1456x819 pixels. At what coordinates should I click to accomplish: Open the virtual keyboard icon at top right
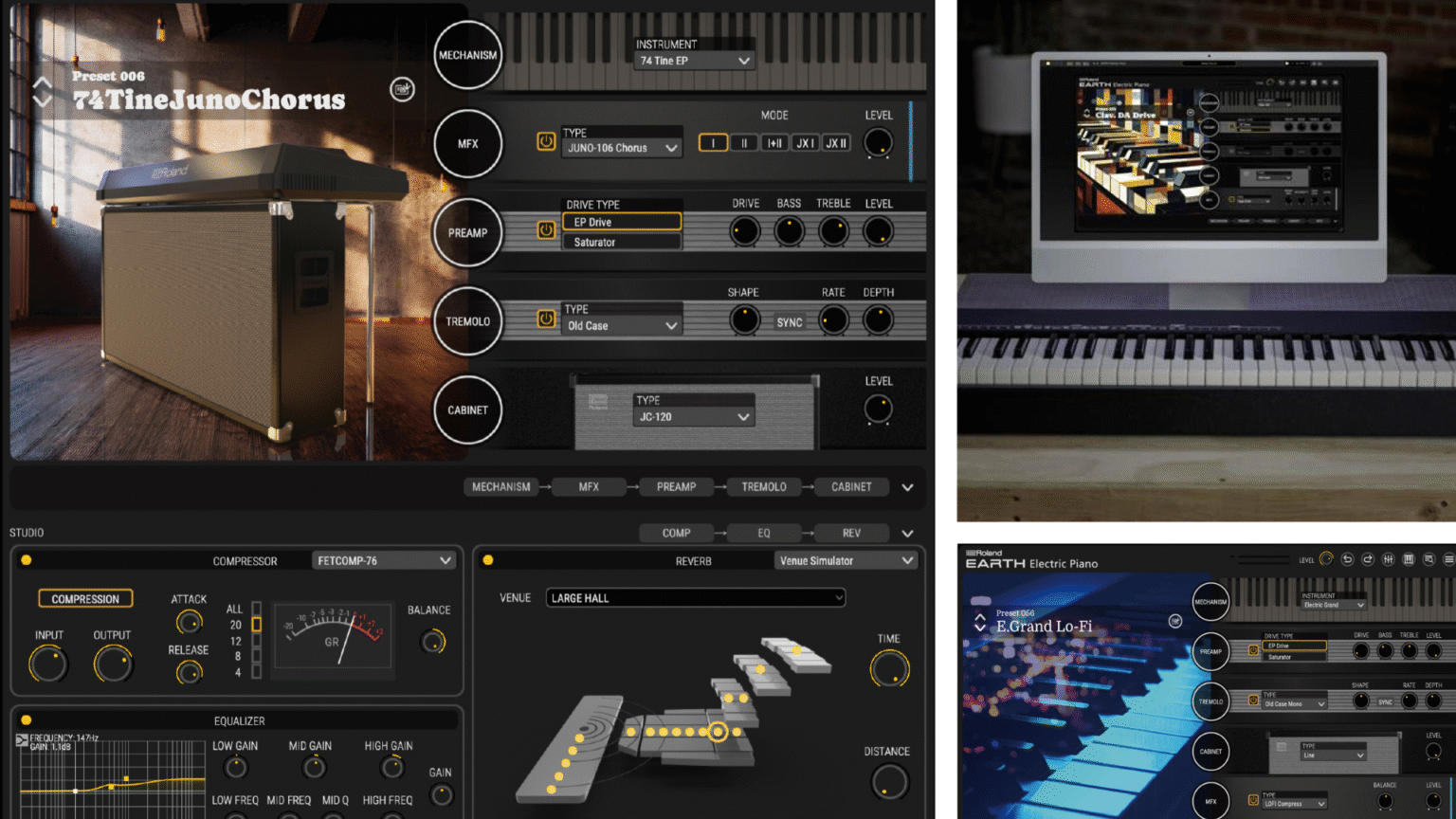(1409, 559)
